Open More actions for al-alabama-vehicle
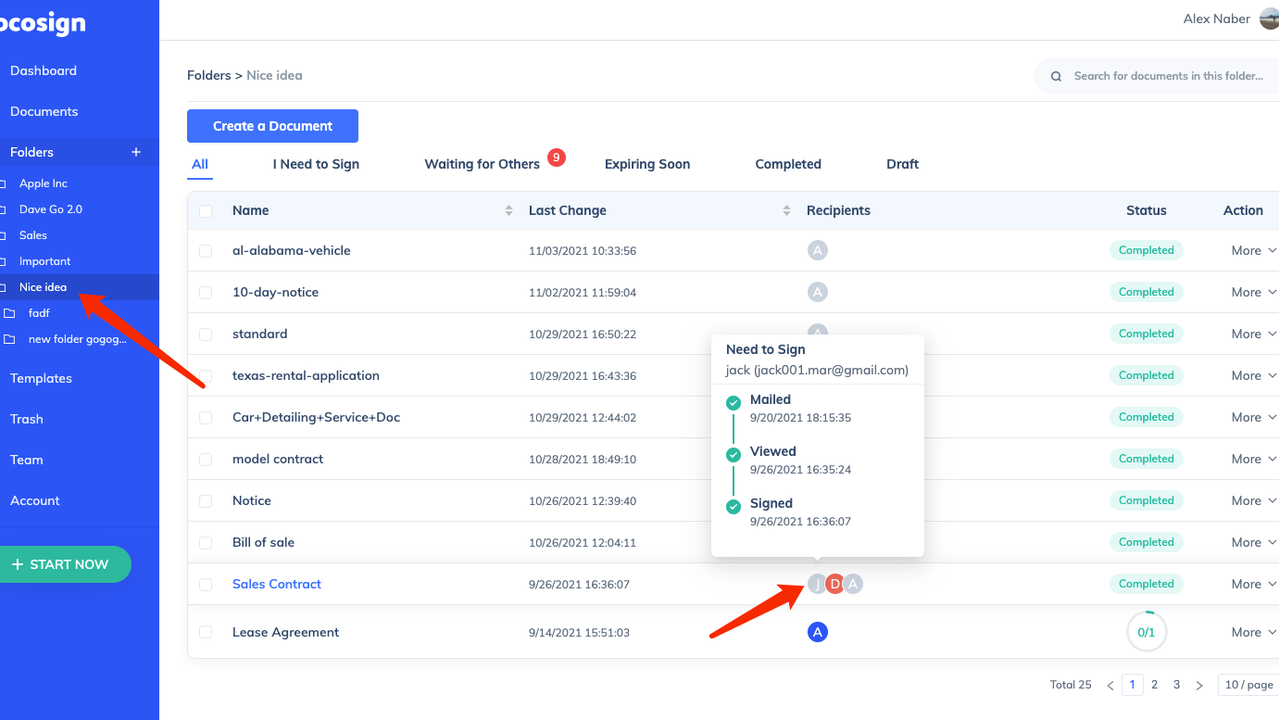This screenshot has width=1279, height=720. (x=1253, y=251)
